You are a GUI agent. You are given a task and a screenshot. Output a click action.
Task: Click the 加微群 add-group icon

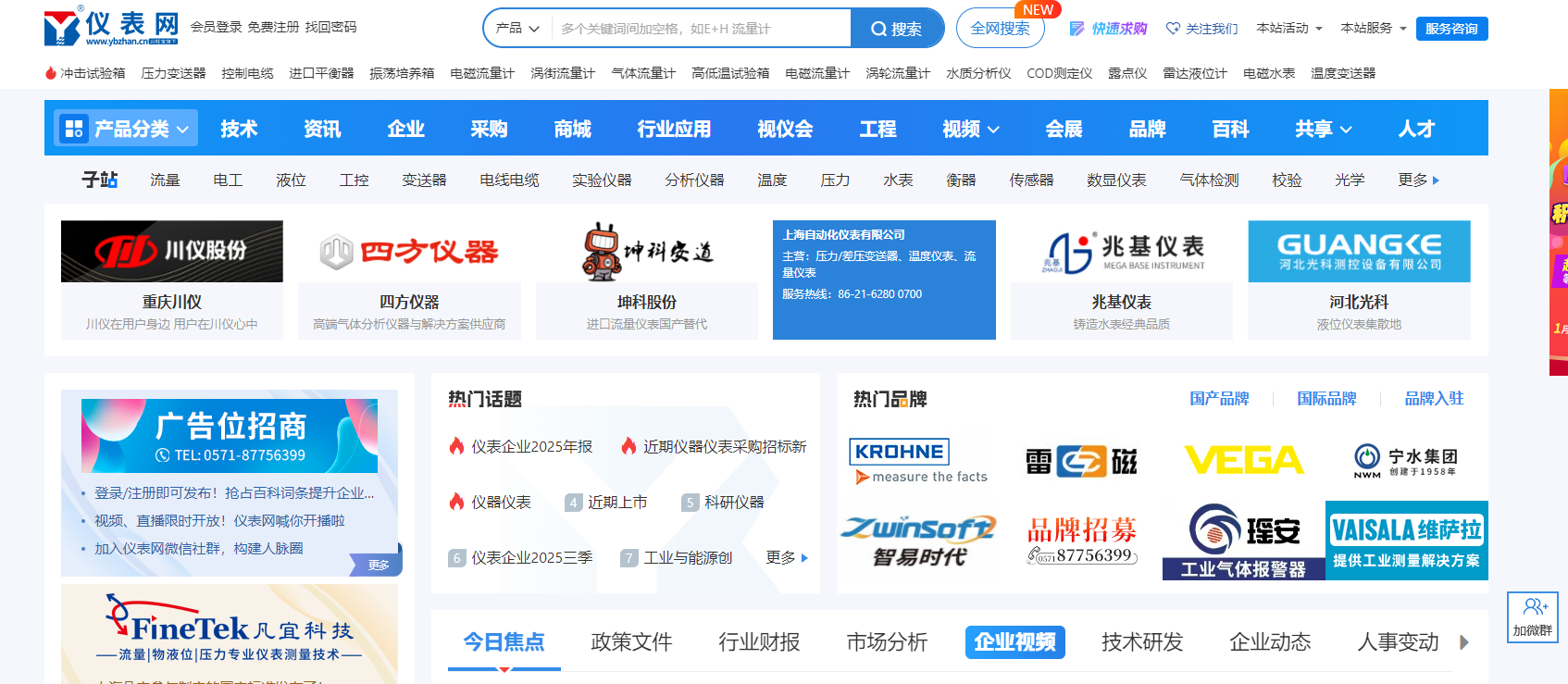1533,608
